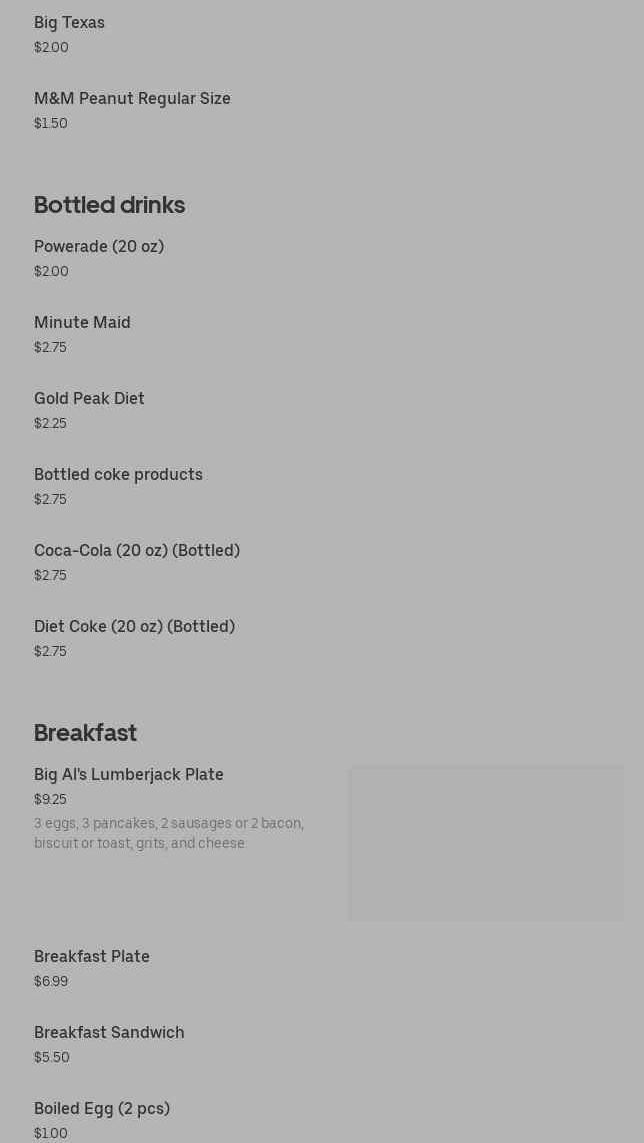Click the Bottled drinks section heading
Screen dimensions: 644x1143
[x=109, y=205]
